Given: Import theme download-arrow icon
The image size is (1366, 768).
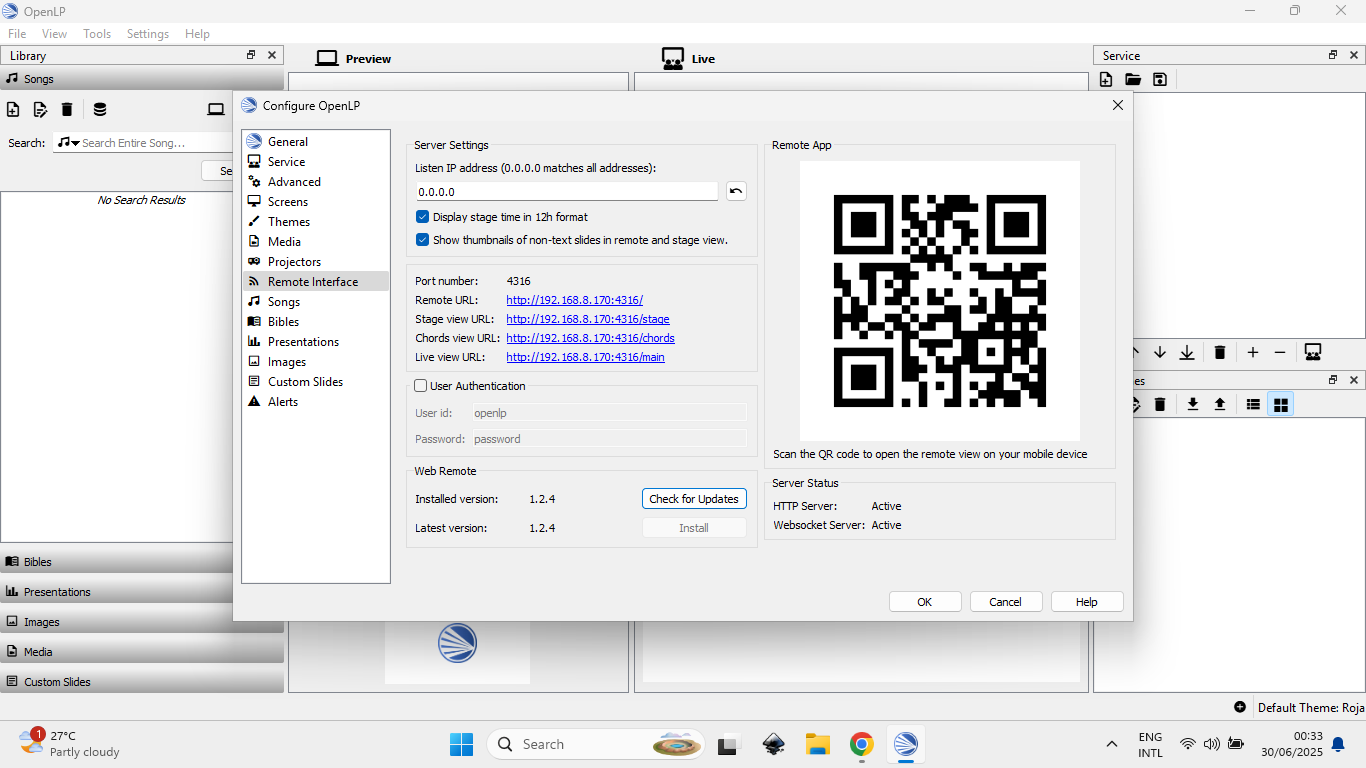Looking at the screenshot, I should click(1193, 404).
